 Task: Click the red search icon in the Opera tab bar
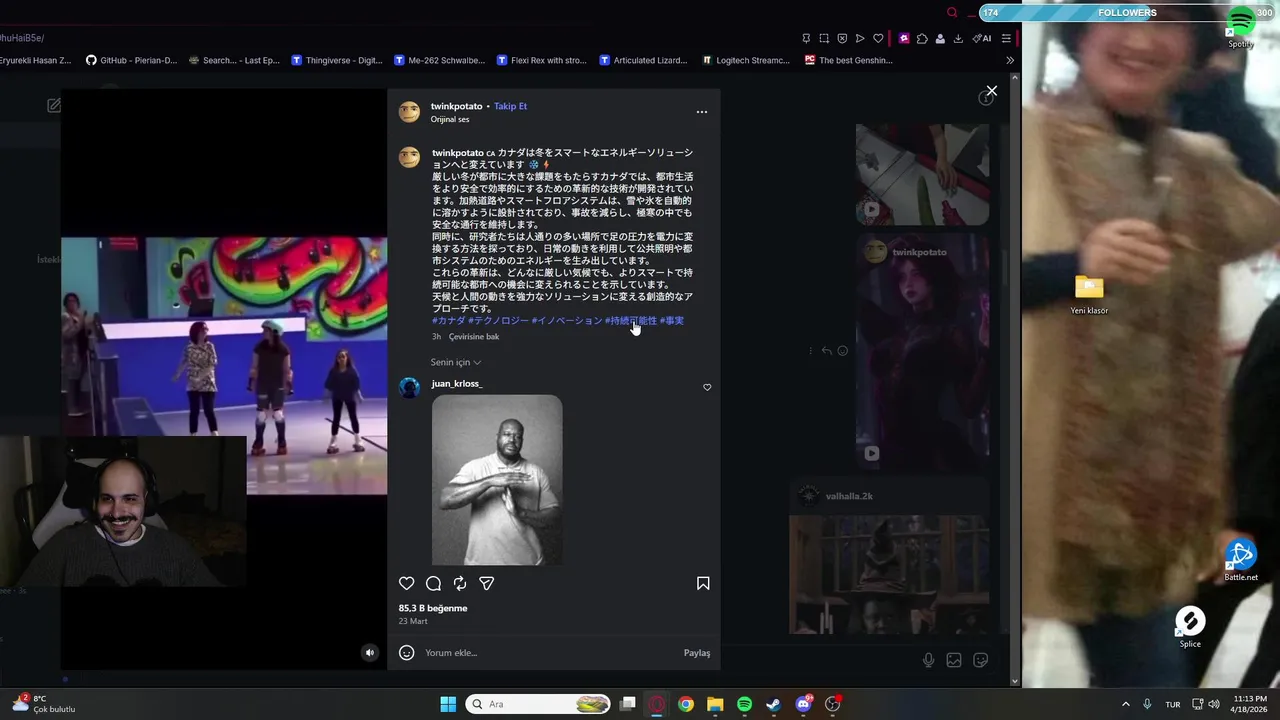(952, 13)
